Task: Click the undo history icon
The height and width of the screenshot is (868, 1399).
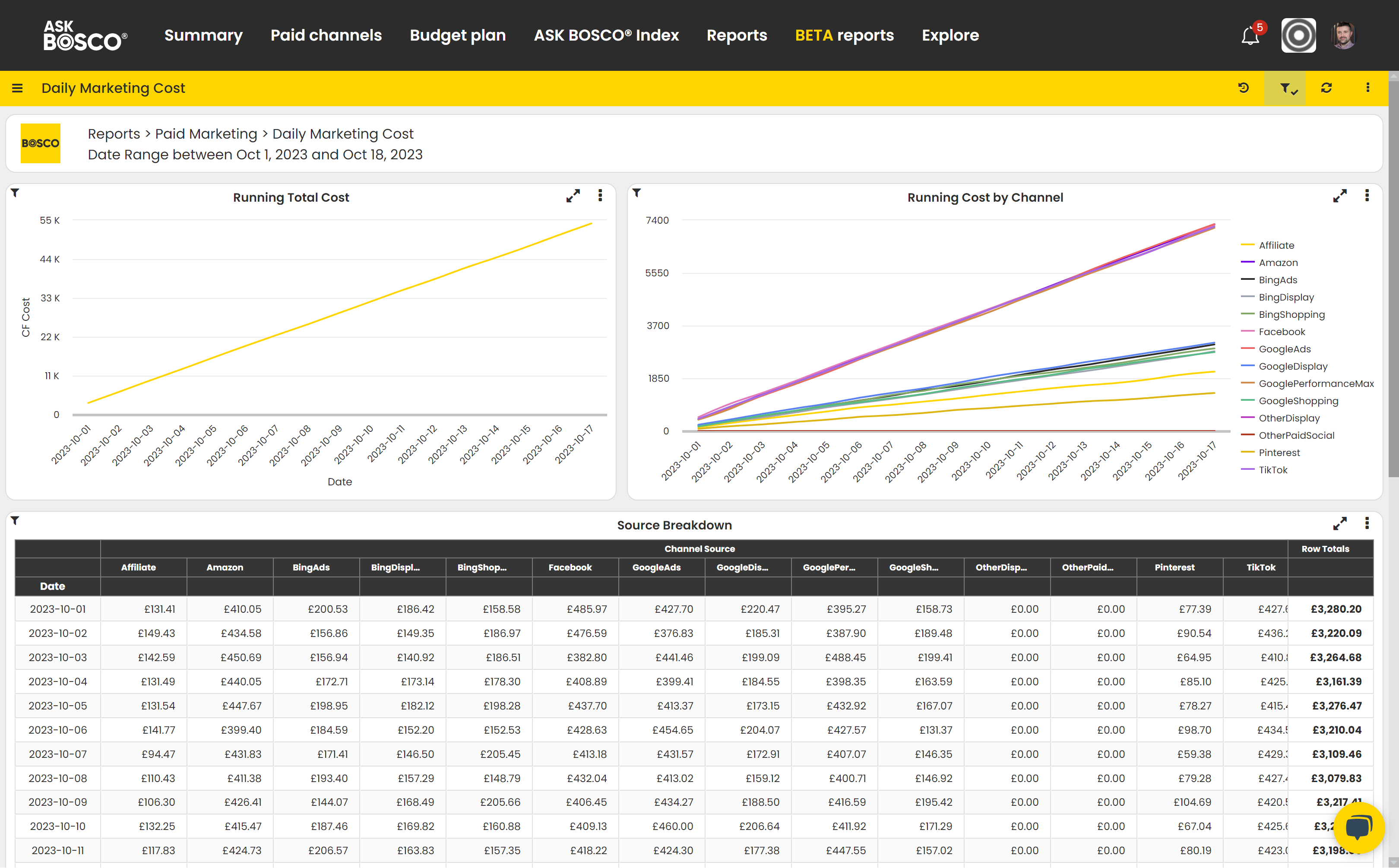Action: [1244, 88]
